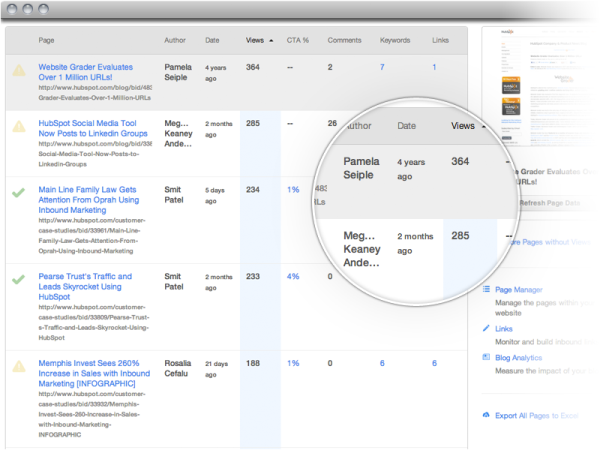Click the Blog Analytics icon

pos(487,357)
